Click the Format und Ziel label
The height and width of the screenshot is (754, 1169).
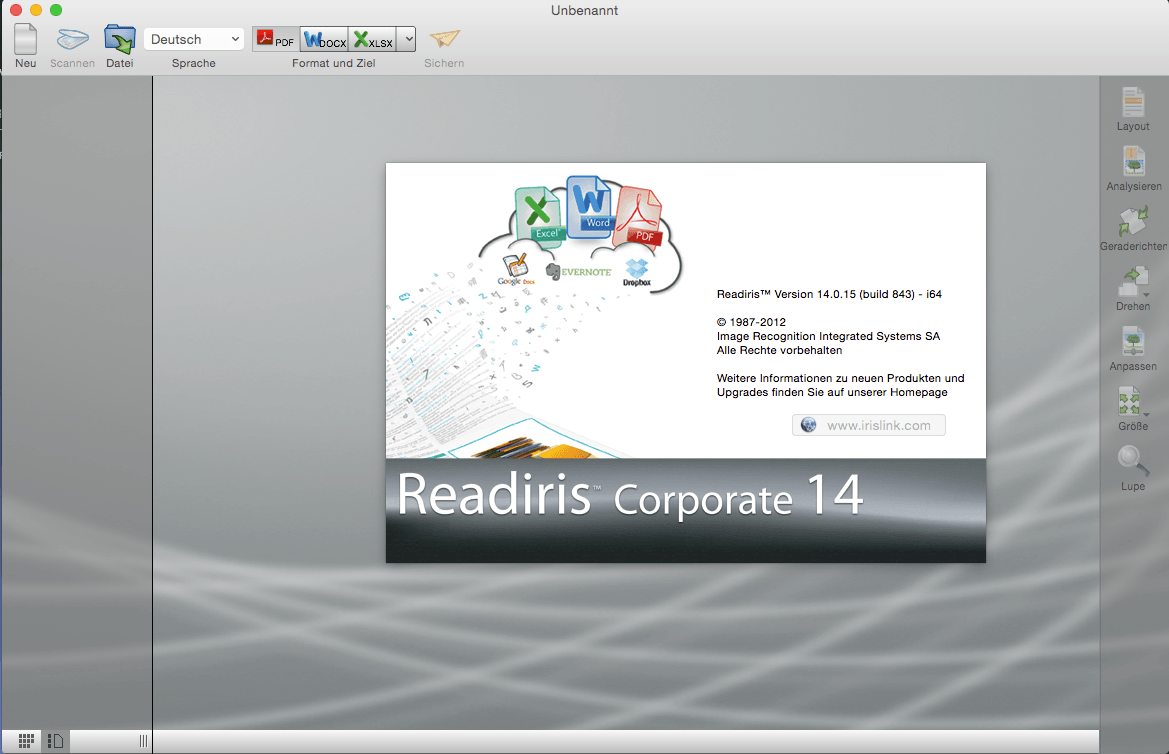click(x=333, y=63)
